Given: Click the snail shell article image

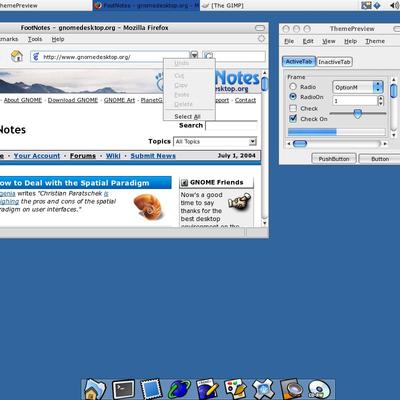Looking at the screenshot, I should click(148, 207).
